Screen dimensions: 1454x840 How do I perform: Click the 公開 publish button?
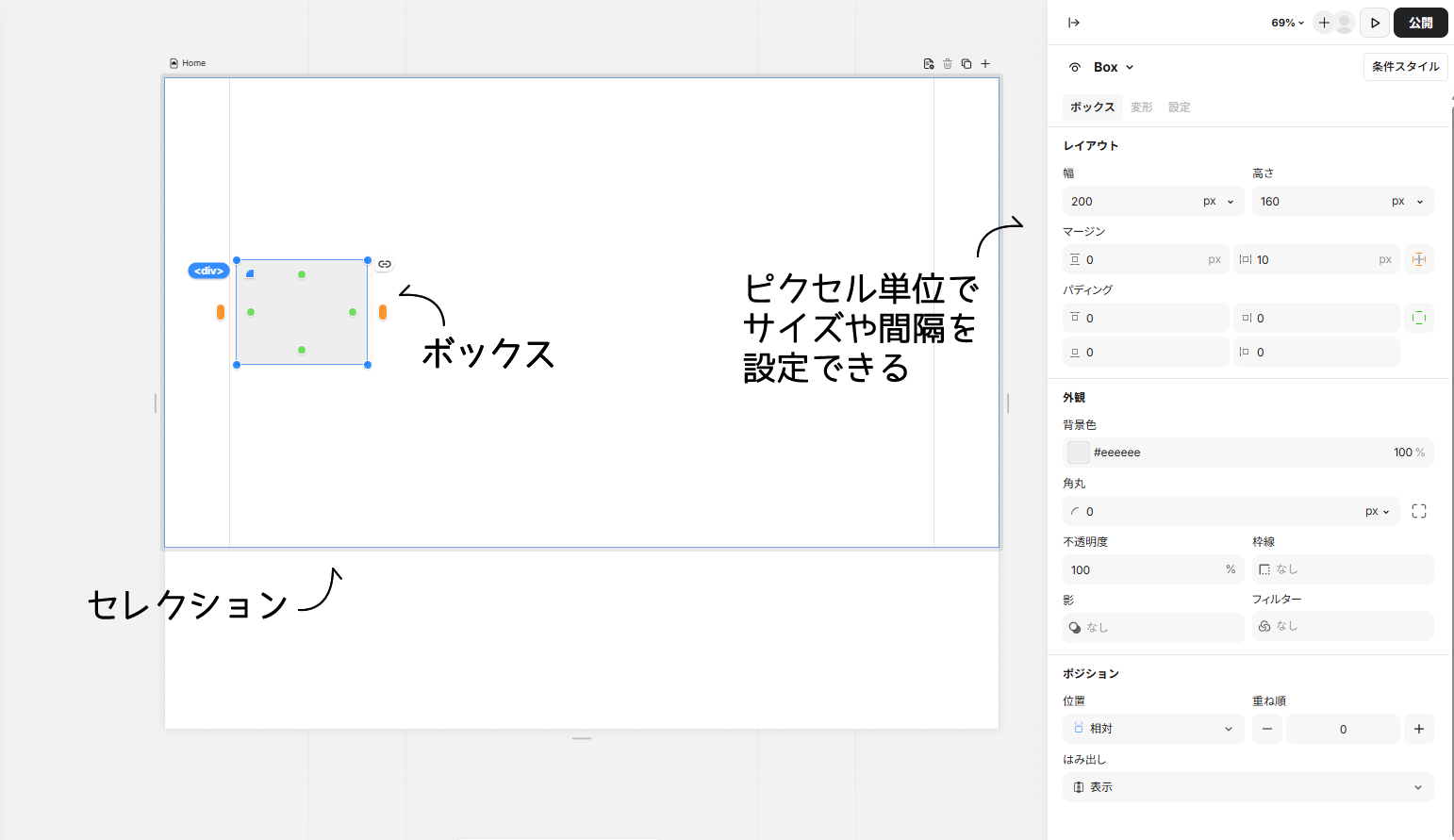coord(1420,22)
